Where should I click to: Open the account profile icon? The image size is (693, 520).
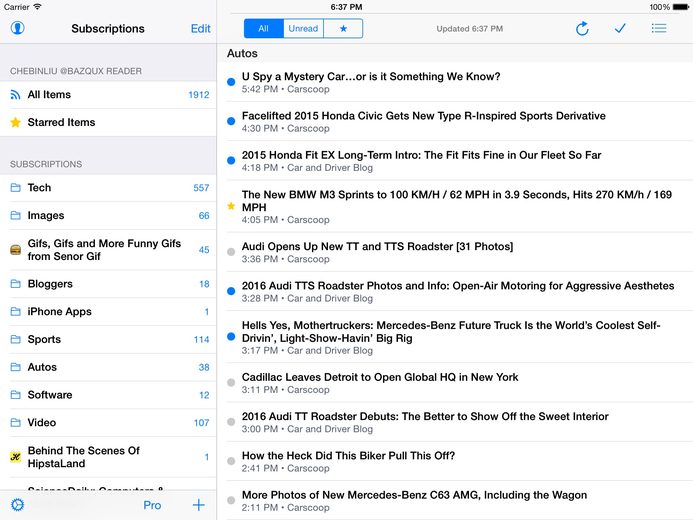point(17,28)
